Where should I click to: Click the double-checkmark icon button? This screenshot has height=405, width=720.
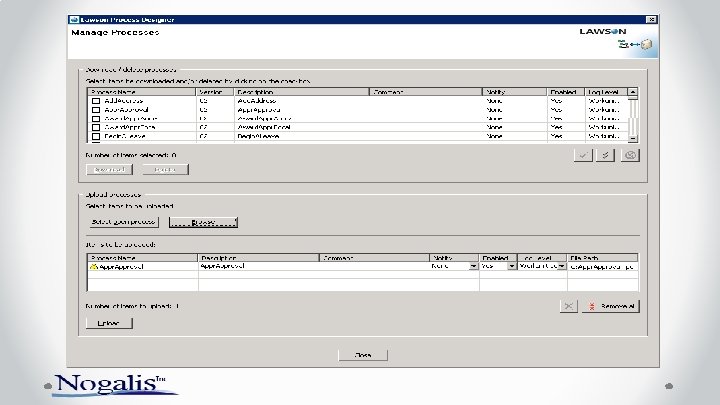point(605,155)
